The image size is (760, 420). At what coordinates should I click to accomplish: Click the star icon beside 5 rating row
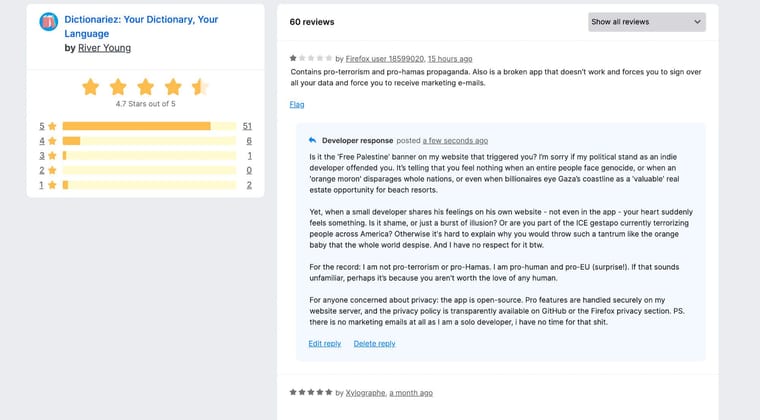tap(52, 127)
